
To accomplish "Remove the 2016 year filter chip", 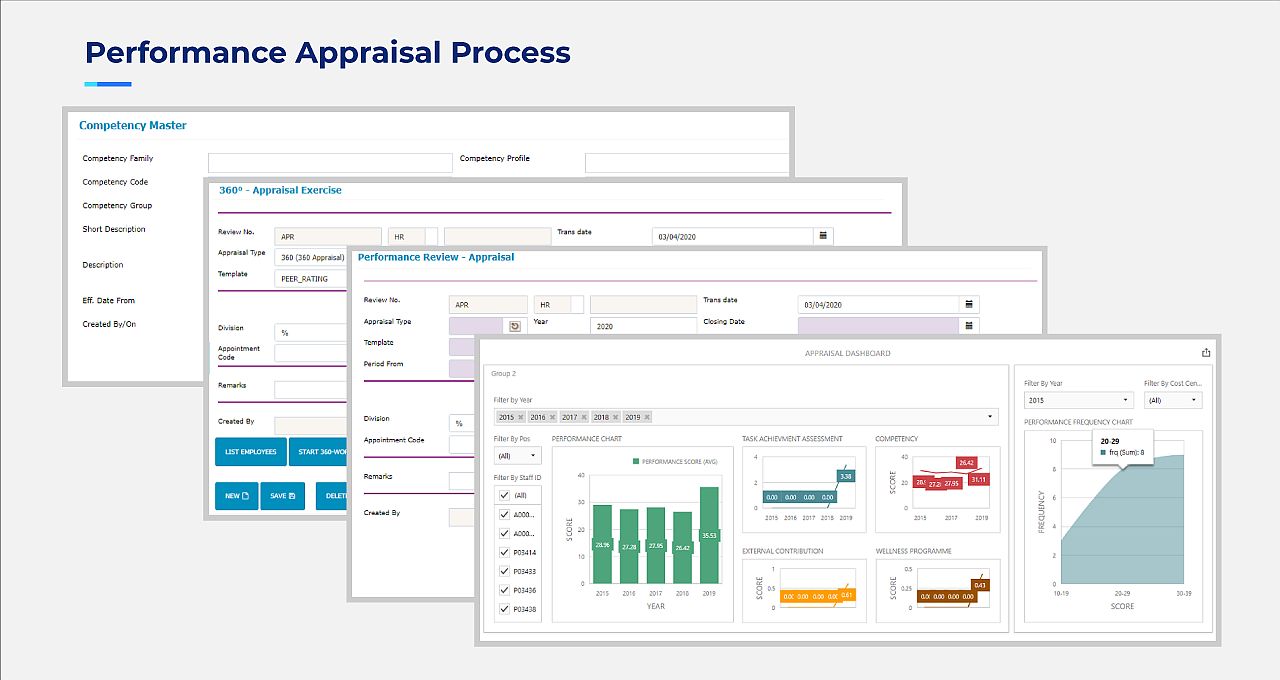I will (551, 416).
